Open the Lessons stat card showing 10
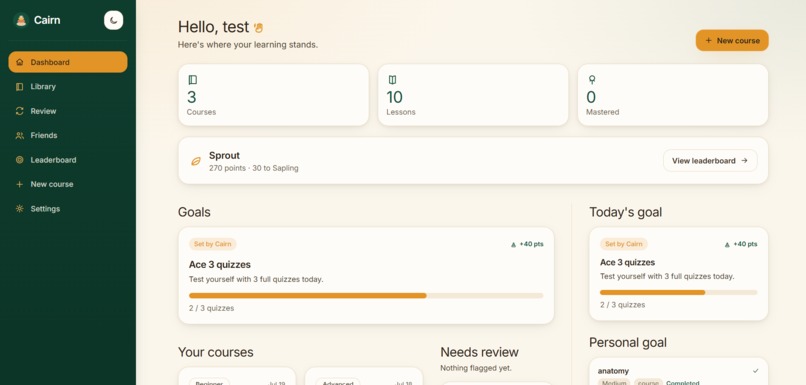The width and height of the screenshot is (806, 385). pyautogui.click(x=473, y=95)
